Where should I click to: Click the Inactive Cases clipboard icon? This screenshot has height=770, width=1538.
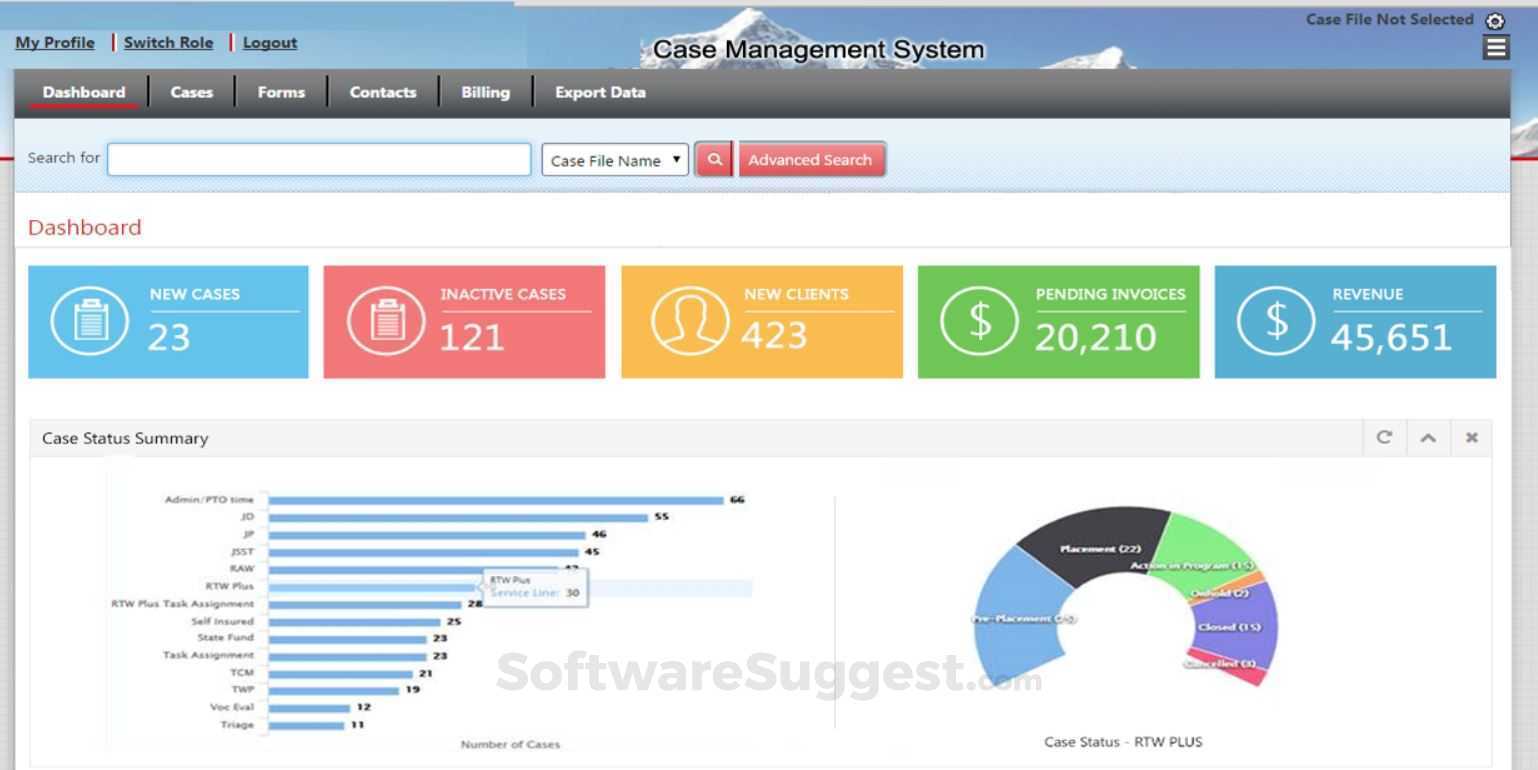pyautogui.click(x=386, y=321)
